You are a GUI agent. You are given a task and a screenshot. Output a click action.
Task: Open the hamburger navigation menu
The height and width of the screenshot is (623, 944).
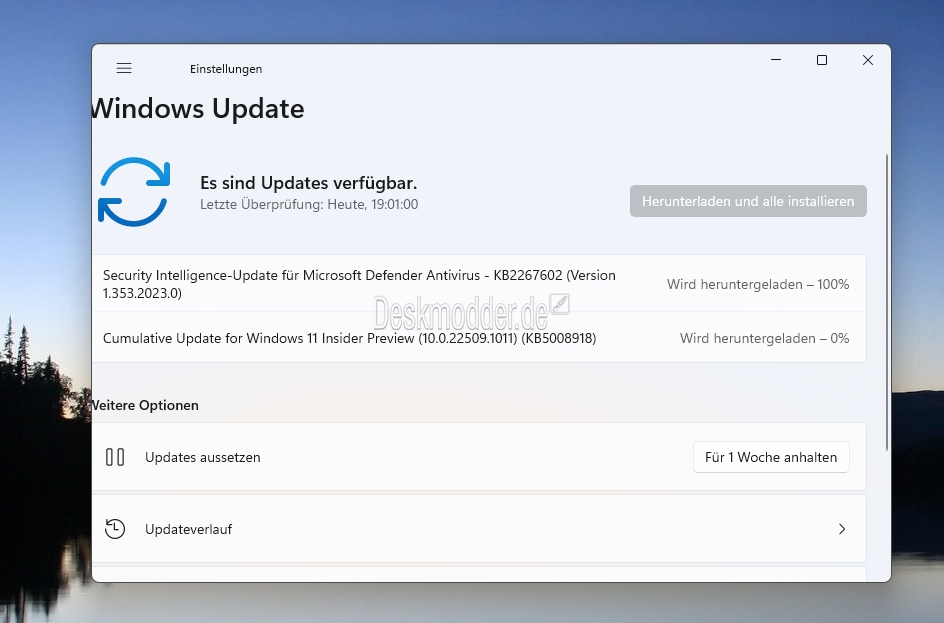(x=124, y=68)
